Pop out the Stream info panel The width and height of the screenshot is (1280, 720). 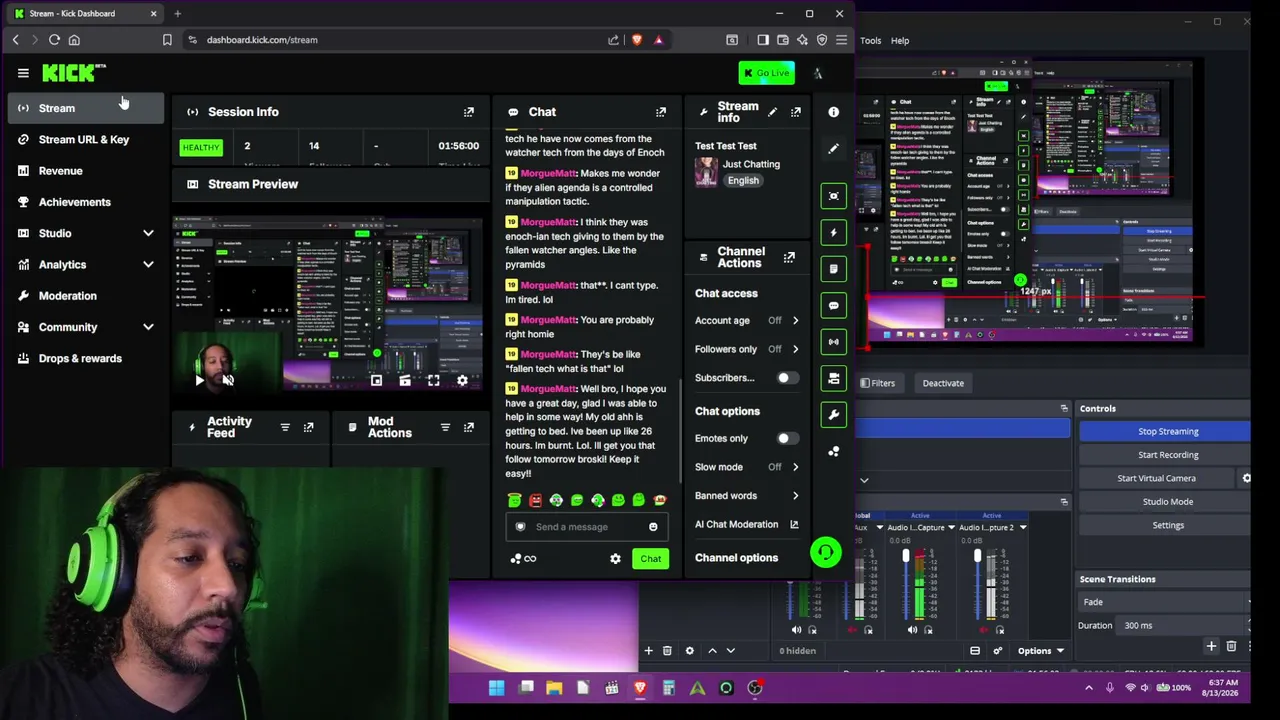796,112
